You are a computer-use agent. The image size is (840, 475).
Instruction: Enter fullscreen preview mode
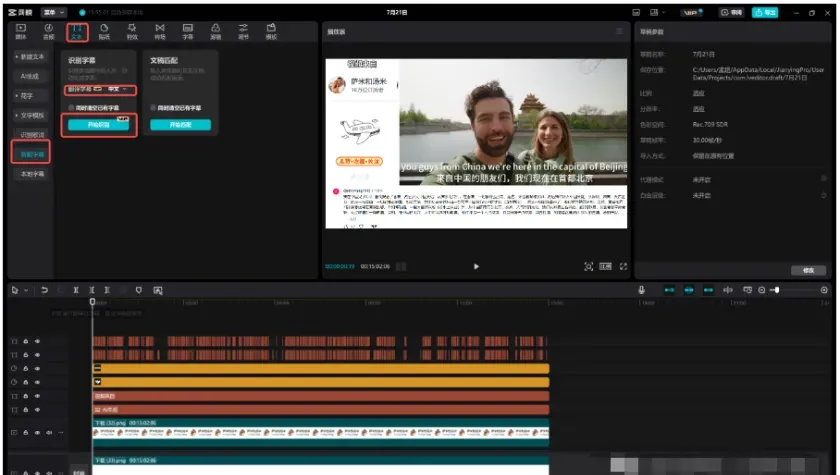tap(623, 266)
